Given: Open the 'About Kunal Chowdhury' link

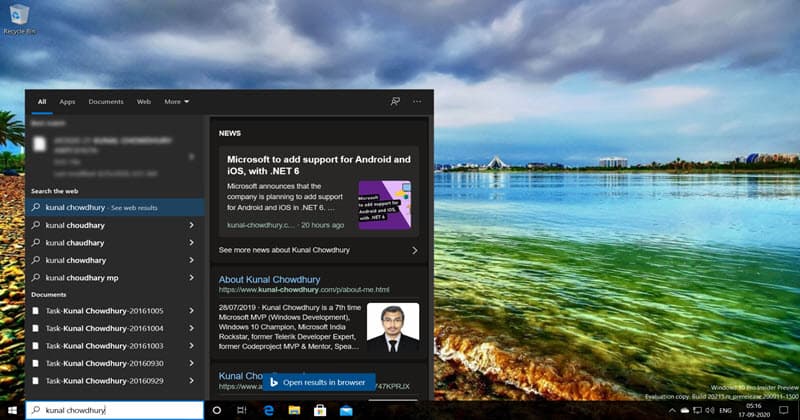Looking at the screenshot, I should 269,279.
